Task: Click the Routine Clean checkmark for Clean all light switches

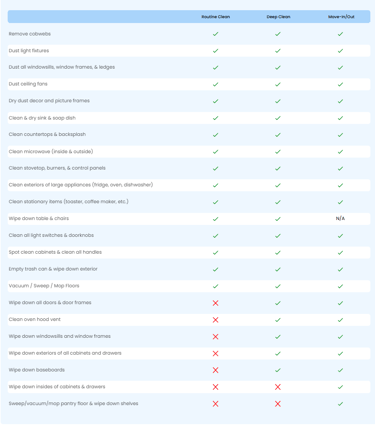Action: coord(216,236)
